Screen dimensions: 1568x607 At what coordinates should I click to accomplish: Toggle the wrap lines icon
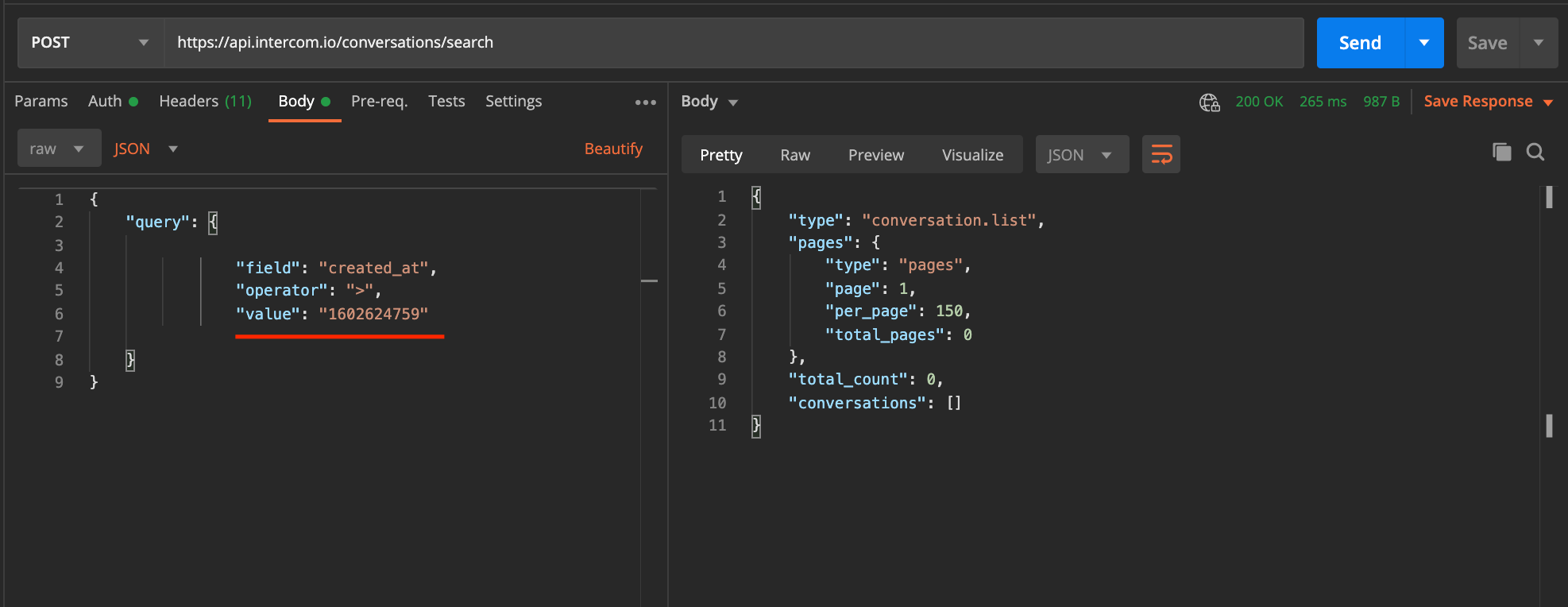[x=1161, y=154]
